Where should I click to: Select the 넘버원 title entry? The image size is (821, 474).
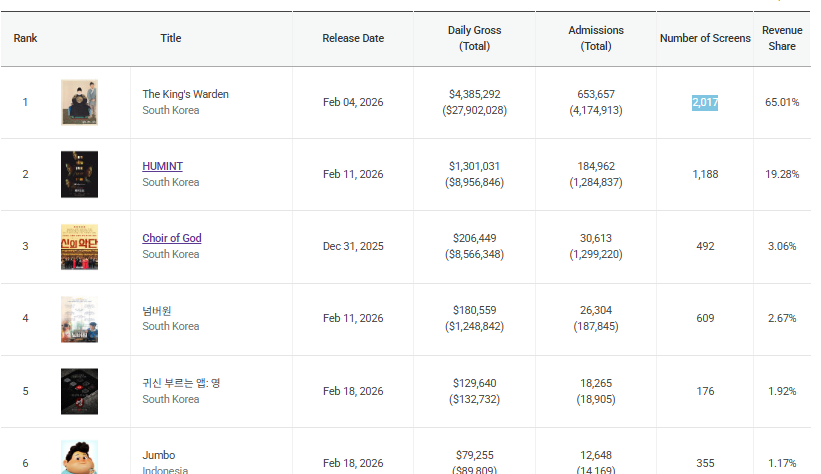pos(157,311)
